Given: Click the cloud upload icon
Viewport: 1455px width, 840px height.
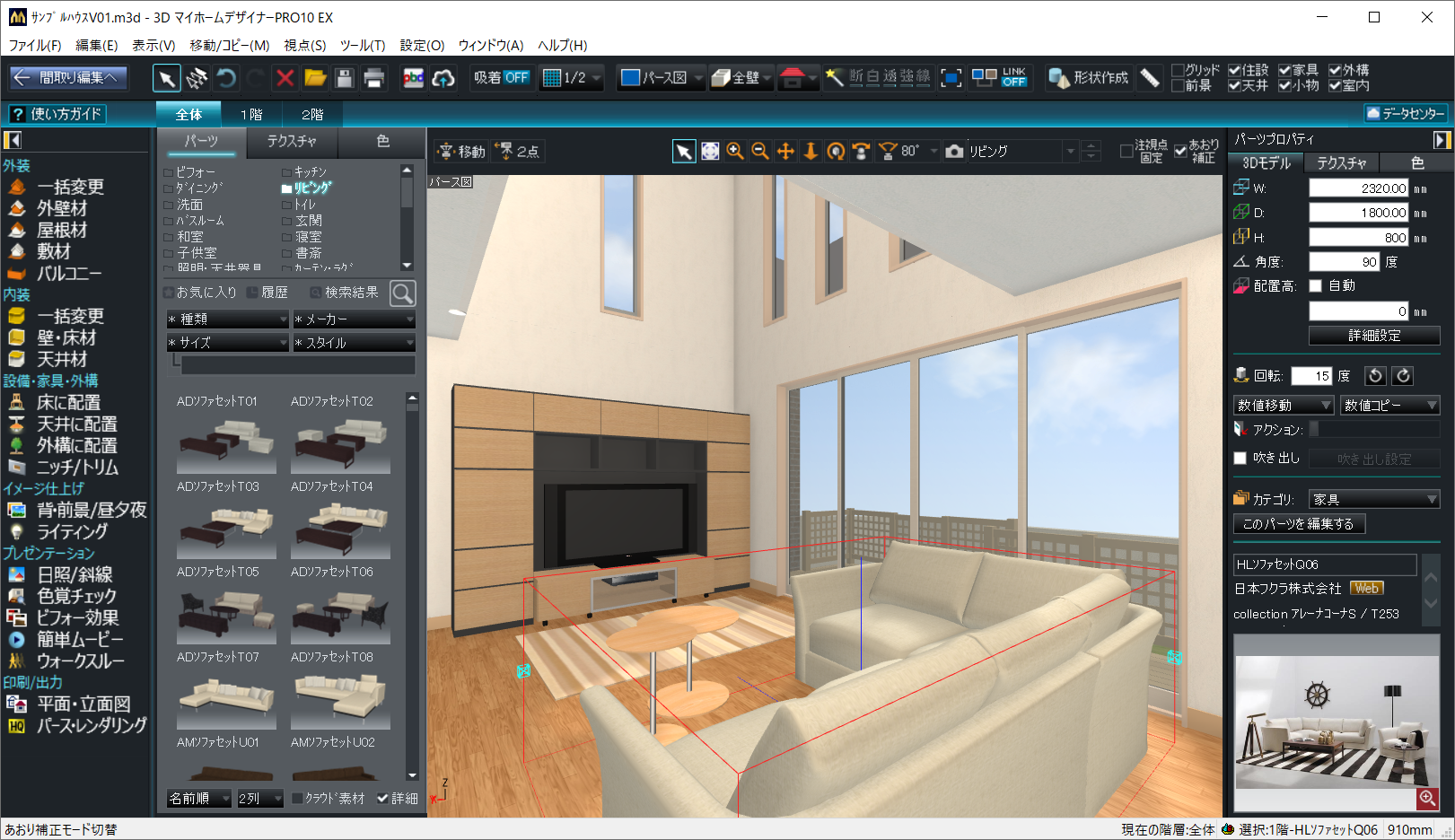Looking at the screenshot, I should 443,78.
